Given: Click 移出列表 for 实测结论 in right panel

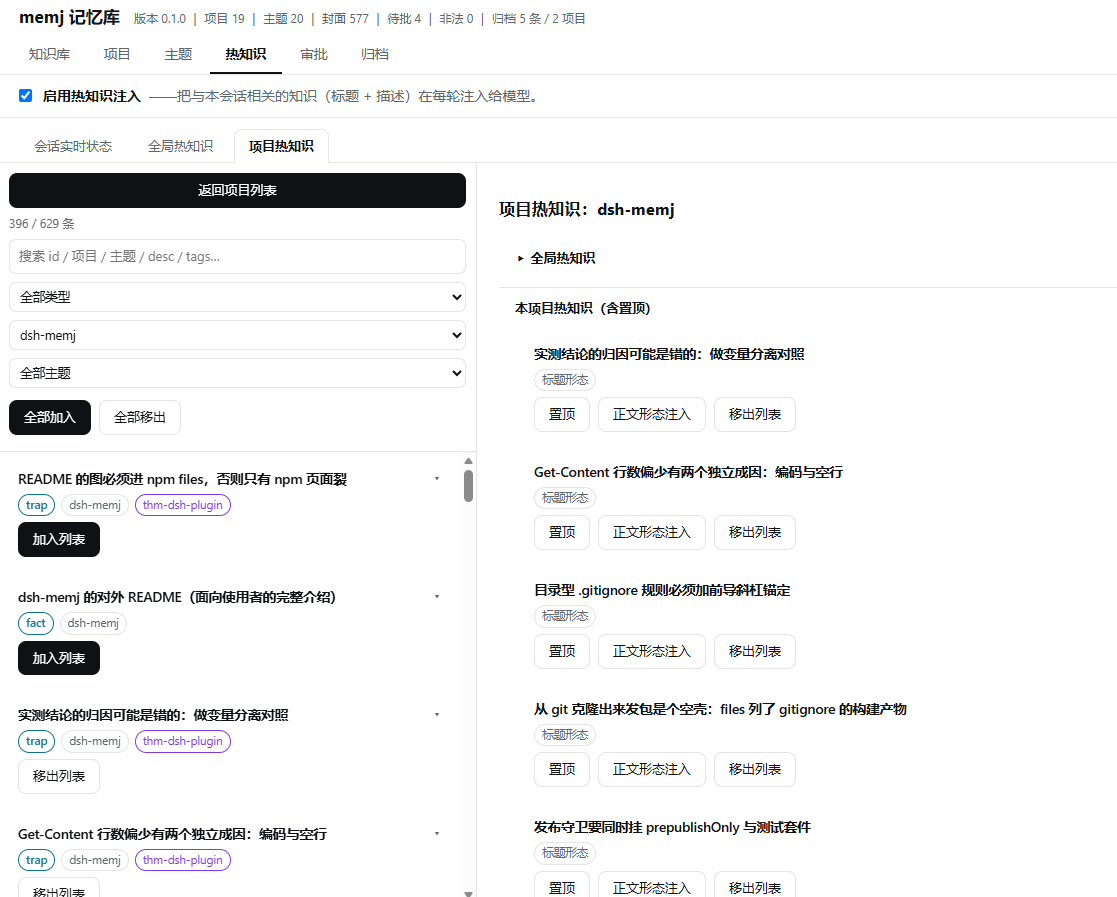Looking at the screenshot, I should [755, 415].
